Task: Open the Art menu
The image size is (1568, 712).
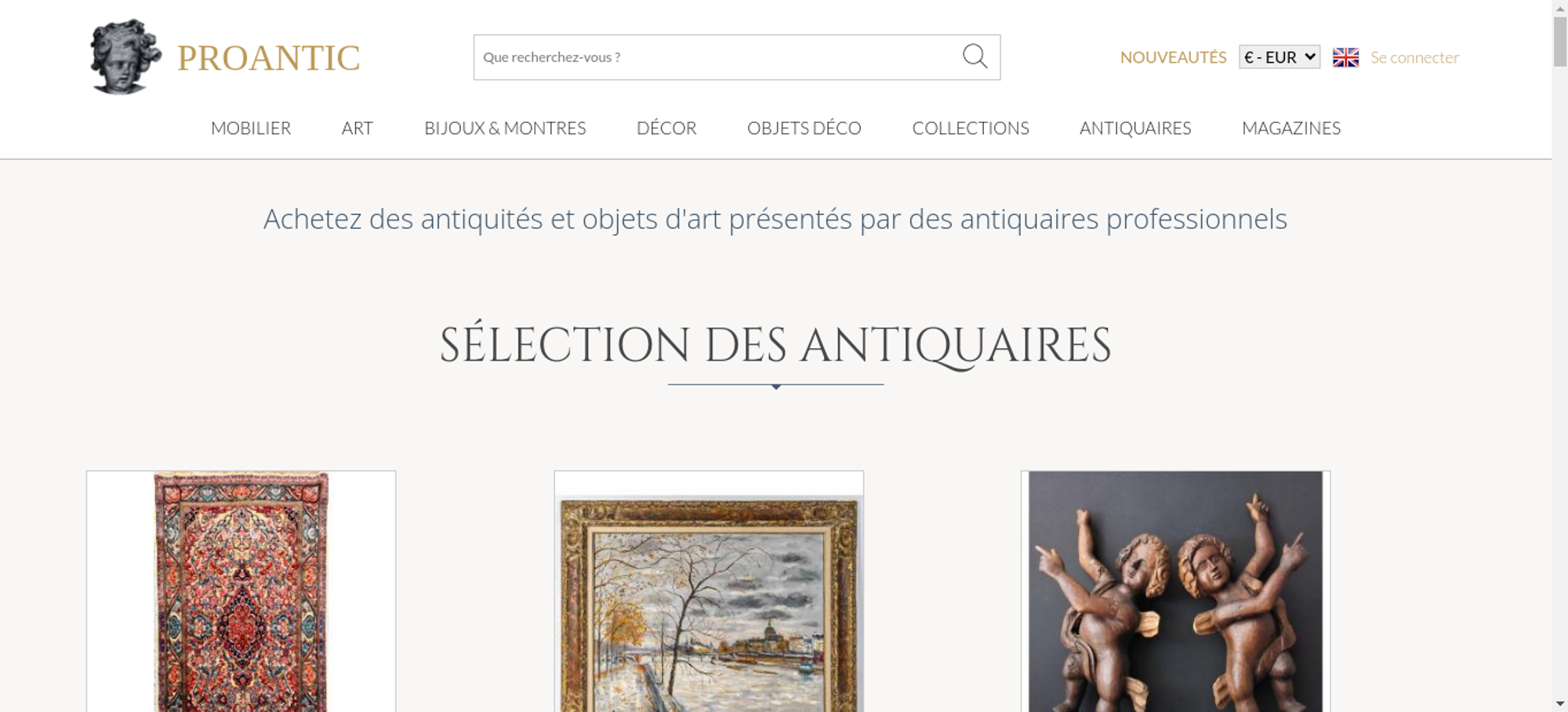Action: [x=358, y=128]
